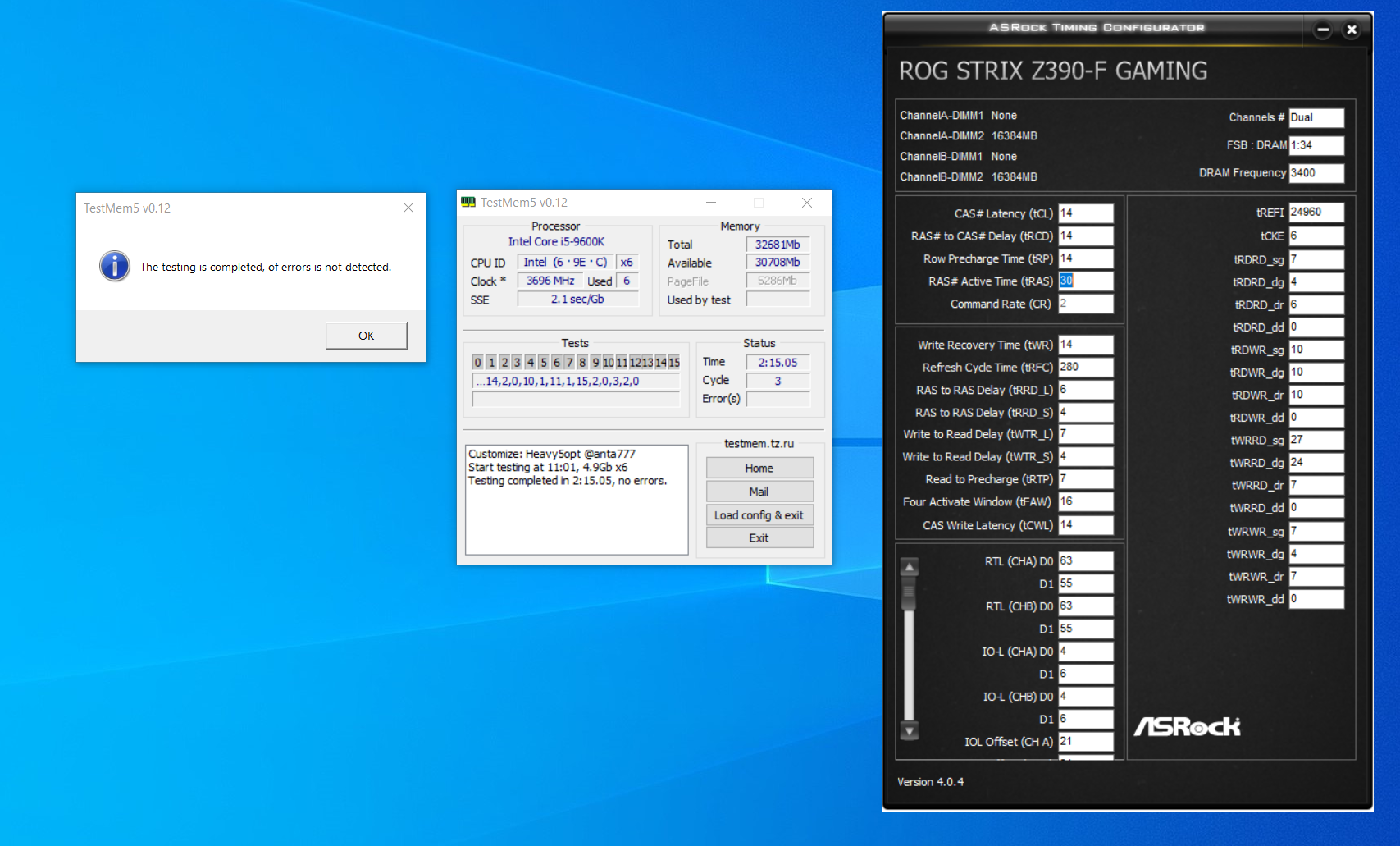Viewport: 1400px width, 846px height.
Task: Click the tWRRD_dg value field
Action: [1316, 463]
